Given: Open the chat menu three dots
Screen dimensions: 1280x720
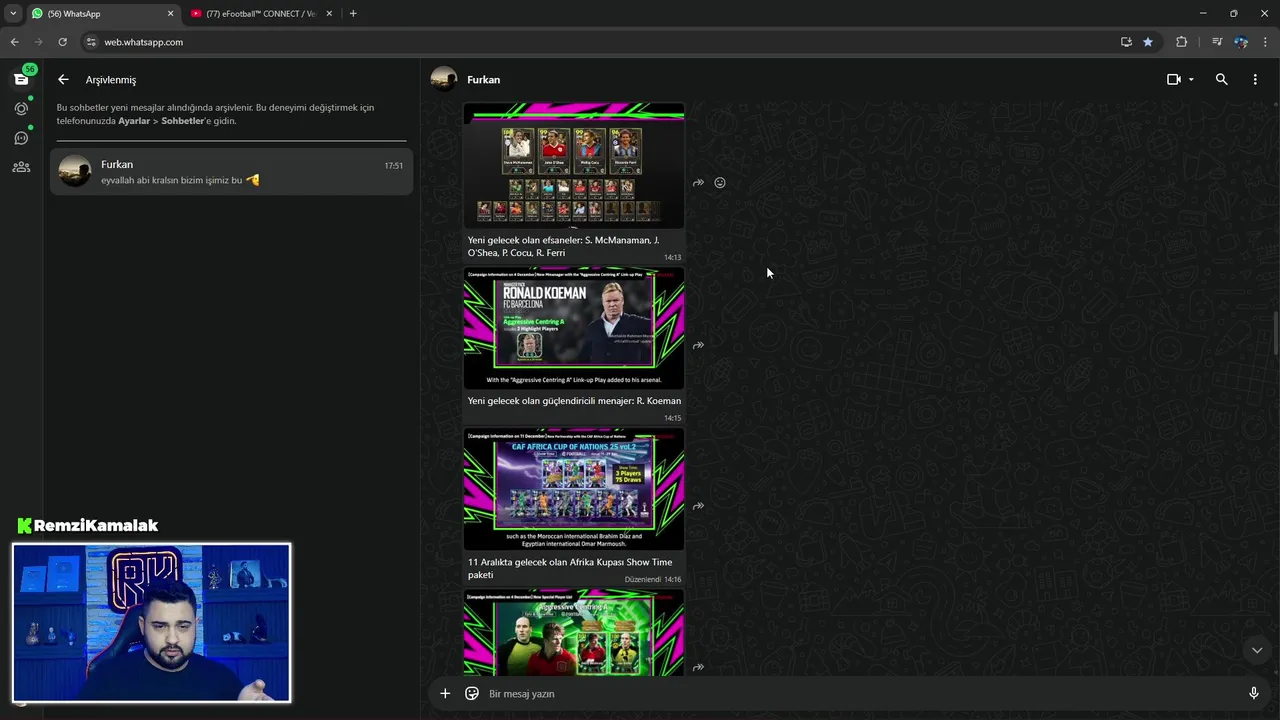Looking at the screenshot, I should (x=1255, y=79).
